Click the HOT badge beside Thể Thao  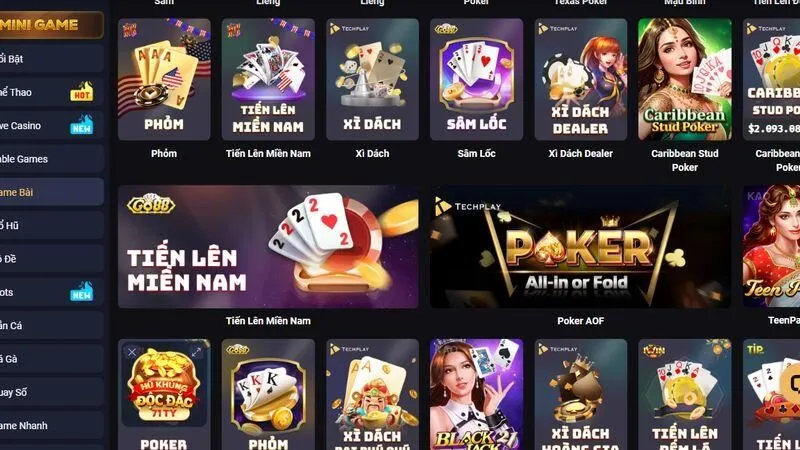pyautogui.click(x=82, y=92)
